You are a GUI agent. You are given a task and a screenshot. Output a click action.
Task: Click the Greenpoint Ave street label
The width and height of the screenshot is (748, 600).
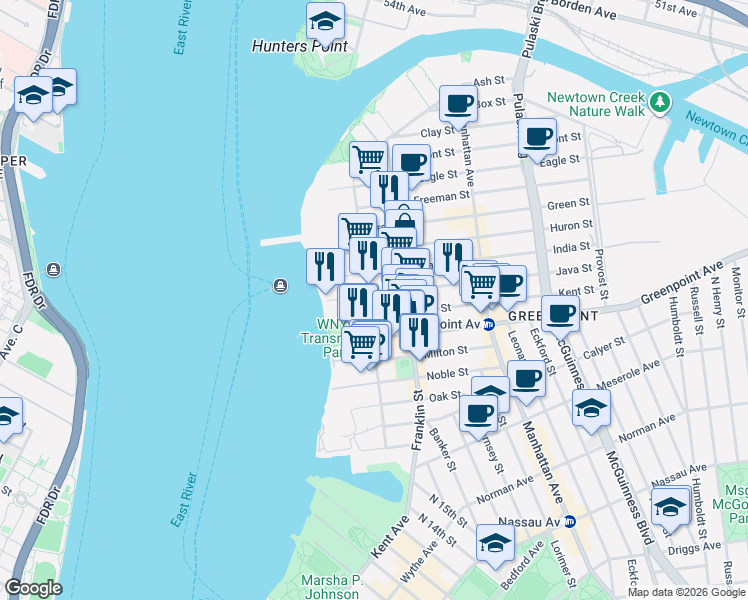(x=682, y=282)
